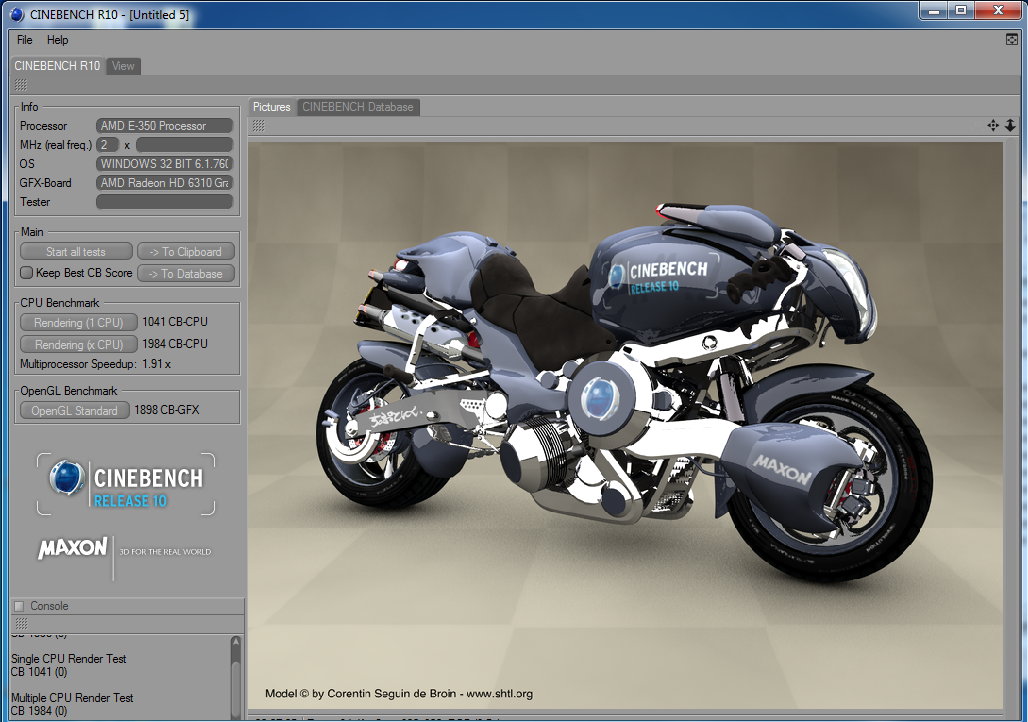Viewport: 1028px width, 722px height.
Task: Click the GFX-Board info field
Action: click(x=165, y=182)
